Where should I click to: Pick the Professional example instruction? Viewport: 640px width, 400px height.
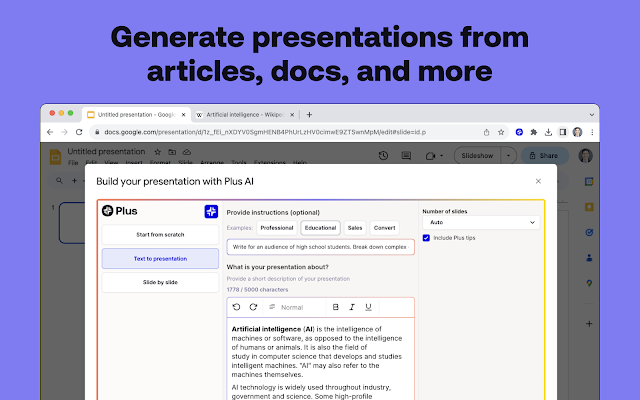(x=276, y=228)
